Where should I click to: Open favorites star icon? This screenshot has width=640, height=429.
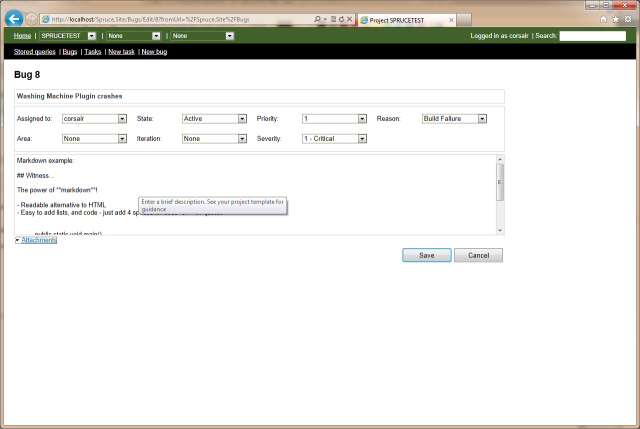point(616,19)
